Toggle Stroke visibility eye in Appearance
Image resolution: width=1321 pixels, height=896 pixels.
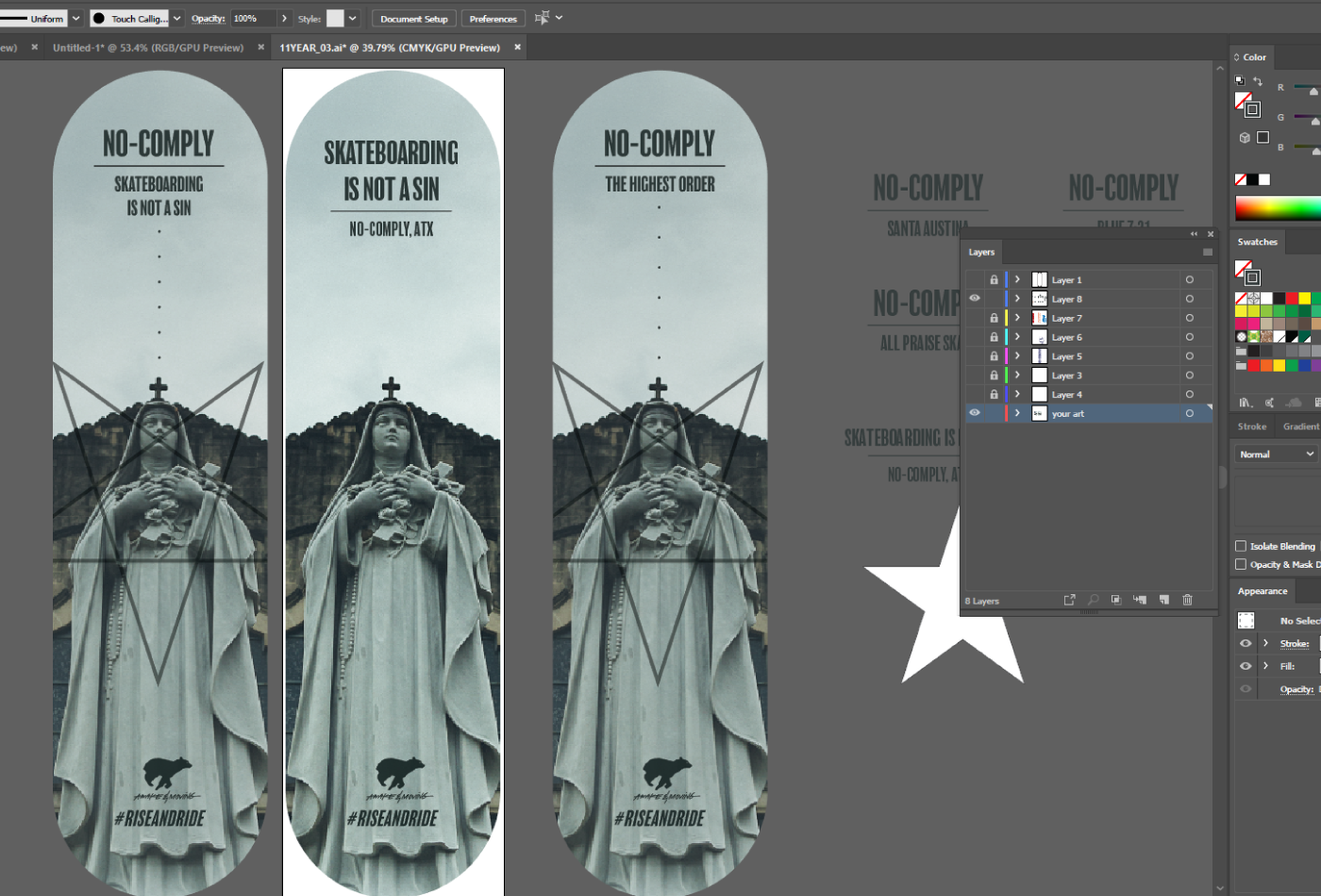[x=1246, y=643]
